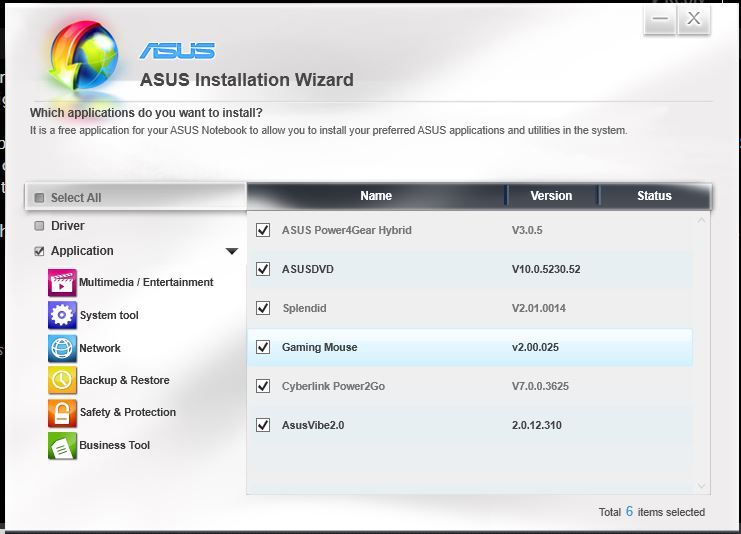Toggle the Select All checkbox

click(40, 198)
